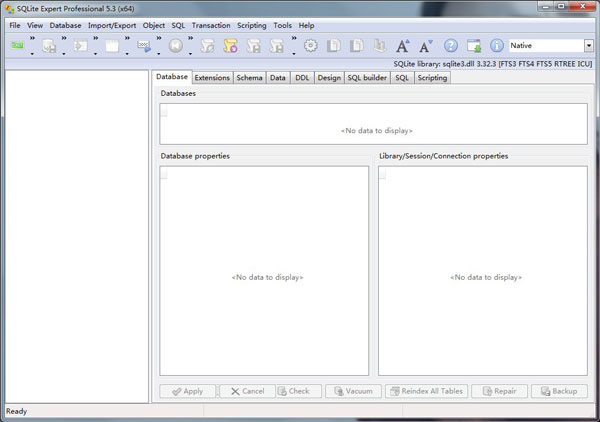The width and height of the screenshot is (600, 422).
Task: Click the table with arrow toolbar icon
Action: tap(81, 46)
